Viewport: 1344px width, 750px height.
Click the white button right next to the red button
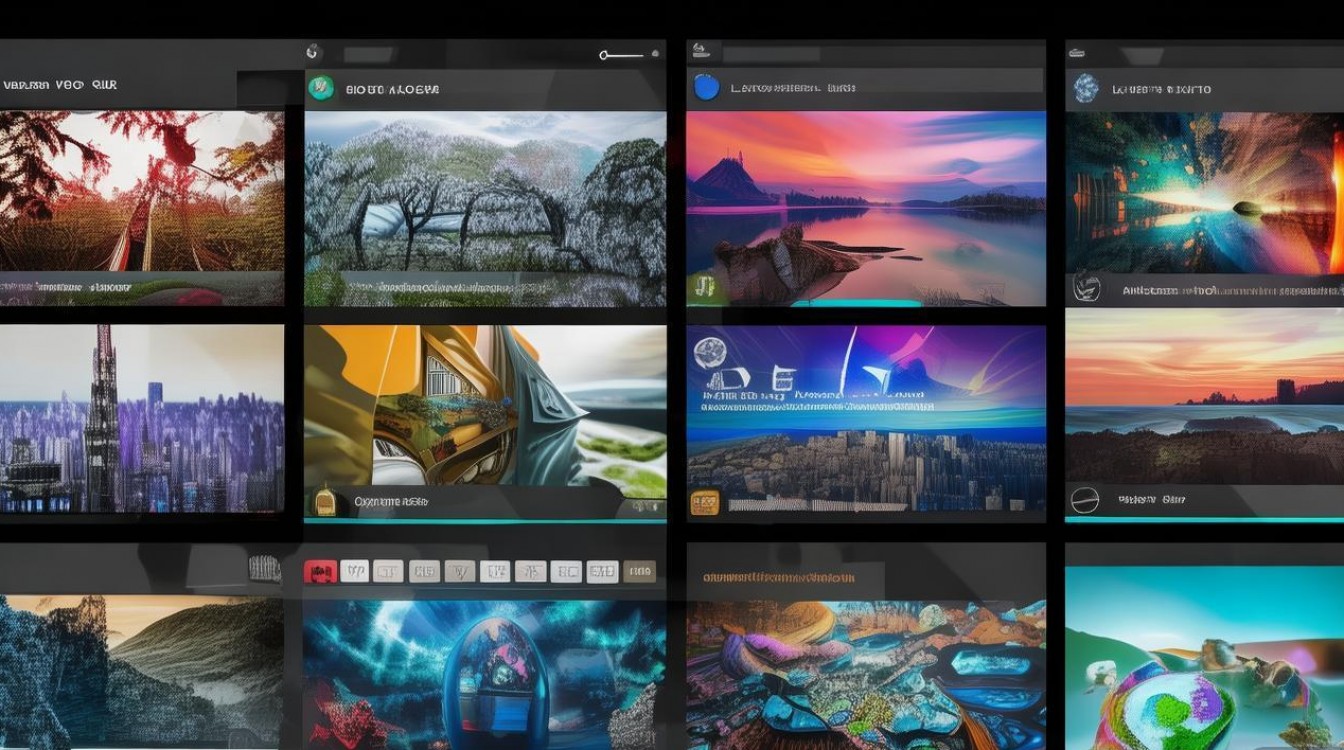[x=354, y=571]
